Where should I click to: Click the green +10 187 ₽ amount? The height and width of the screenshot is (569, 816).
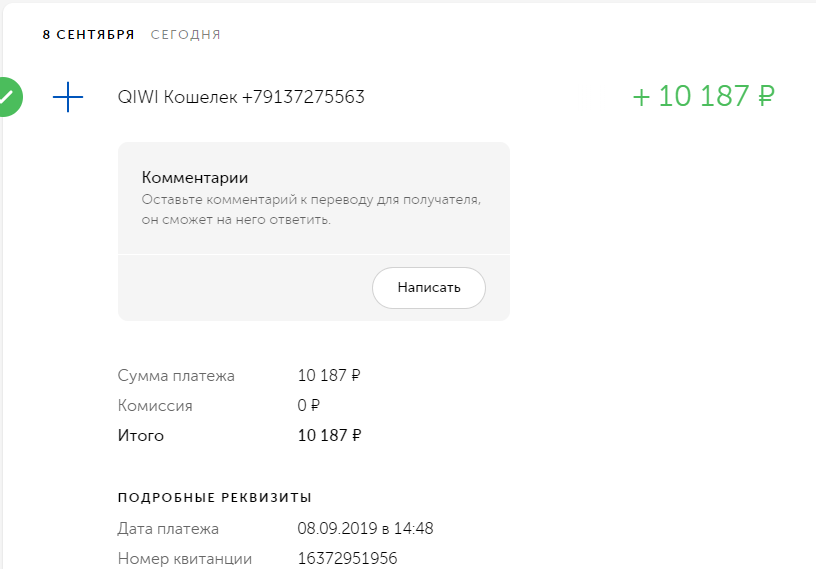point(704,96)
